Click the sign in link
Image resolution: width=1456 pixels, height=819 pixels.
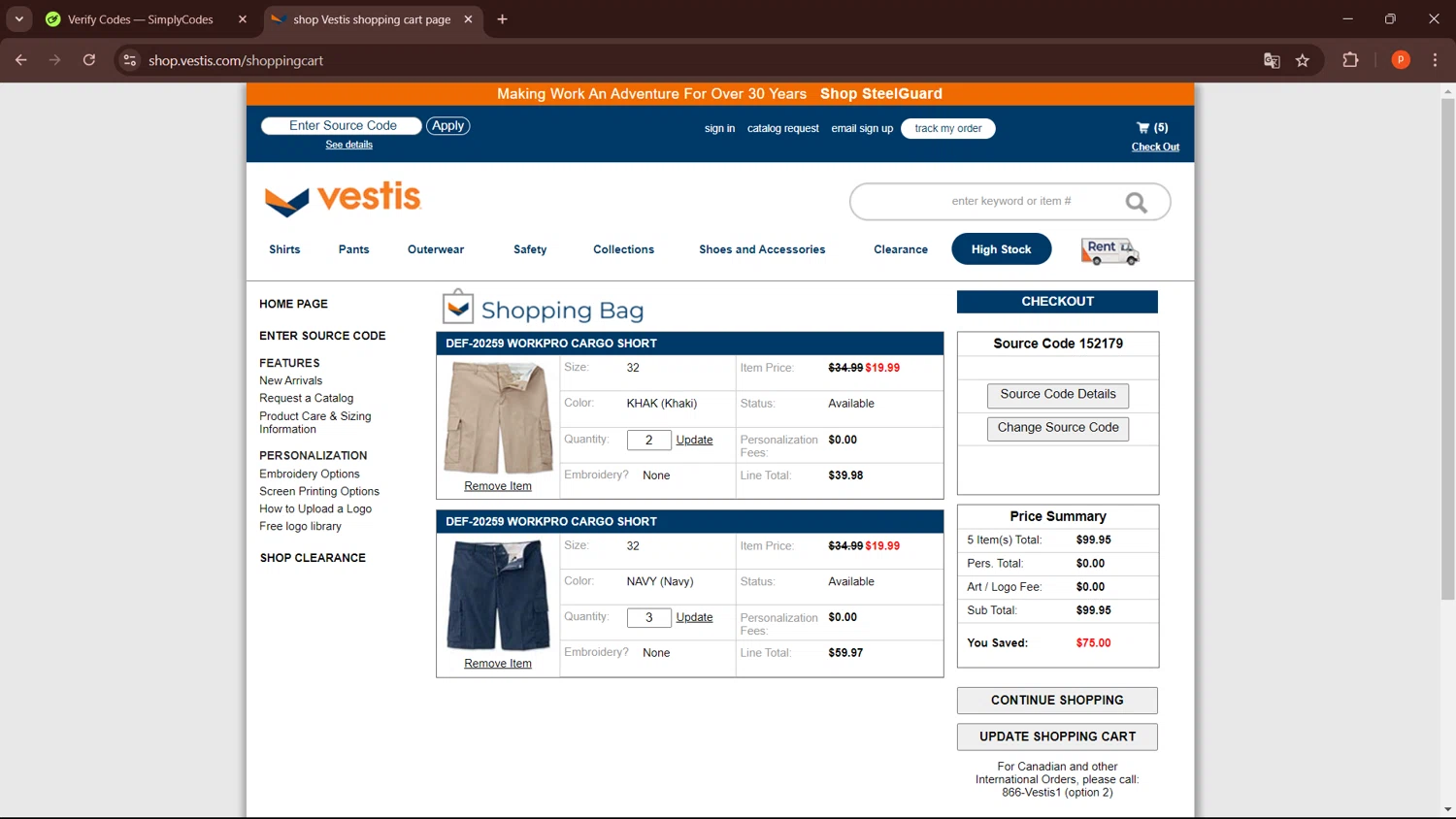coord(719,128)
